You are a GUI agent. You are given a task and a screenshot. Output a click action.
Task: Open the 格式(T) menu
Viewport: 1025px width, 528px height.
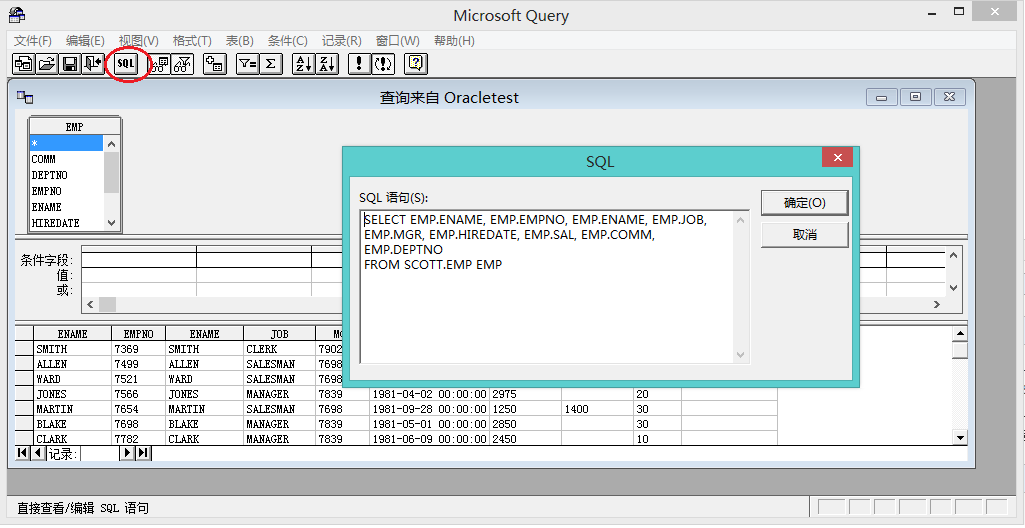click(x=192, y=41)
